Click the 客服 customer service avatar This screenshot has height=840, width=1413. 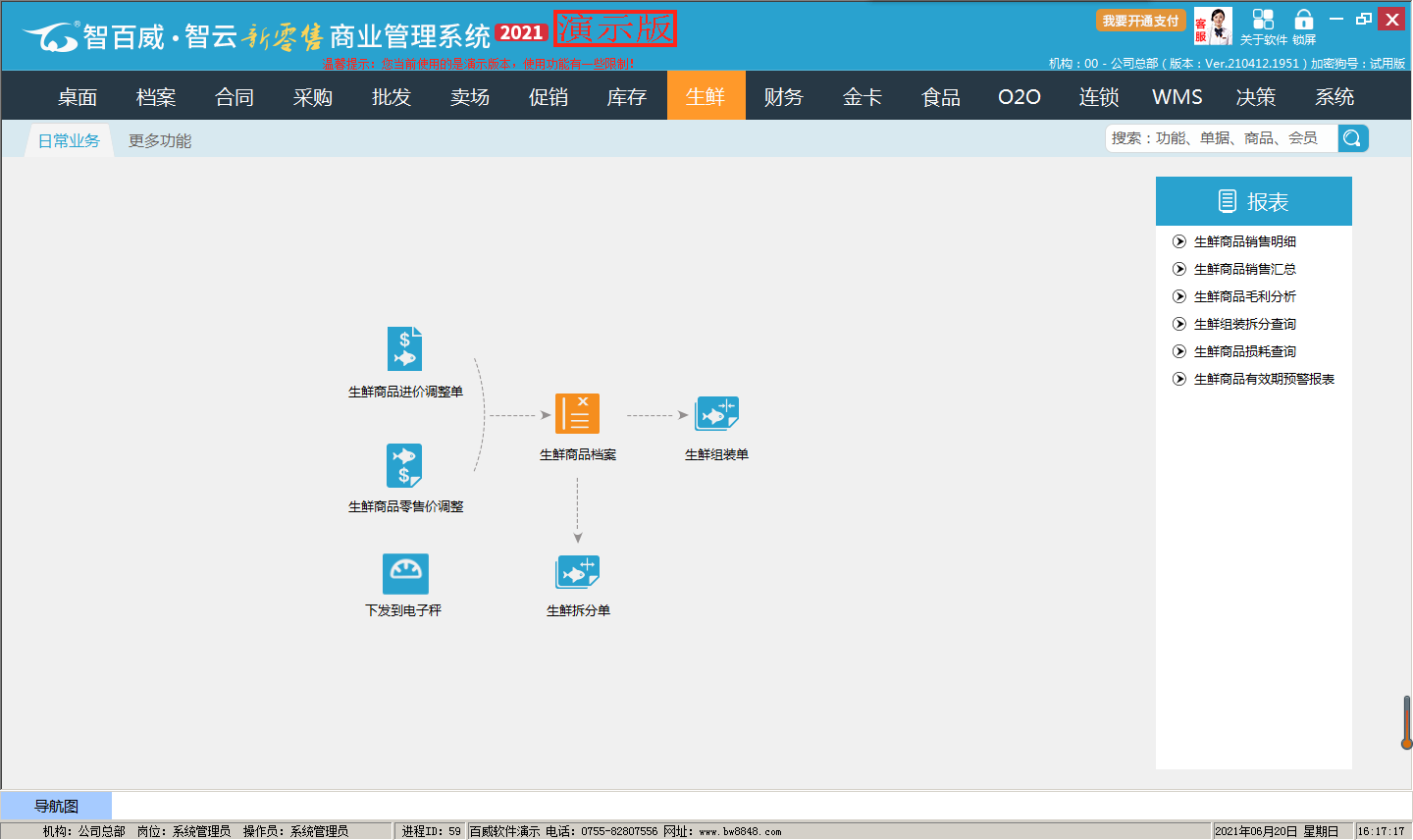click(x=1213, y=26)
